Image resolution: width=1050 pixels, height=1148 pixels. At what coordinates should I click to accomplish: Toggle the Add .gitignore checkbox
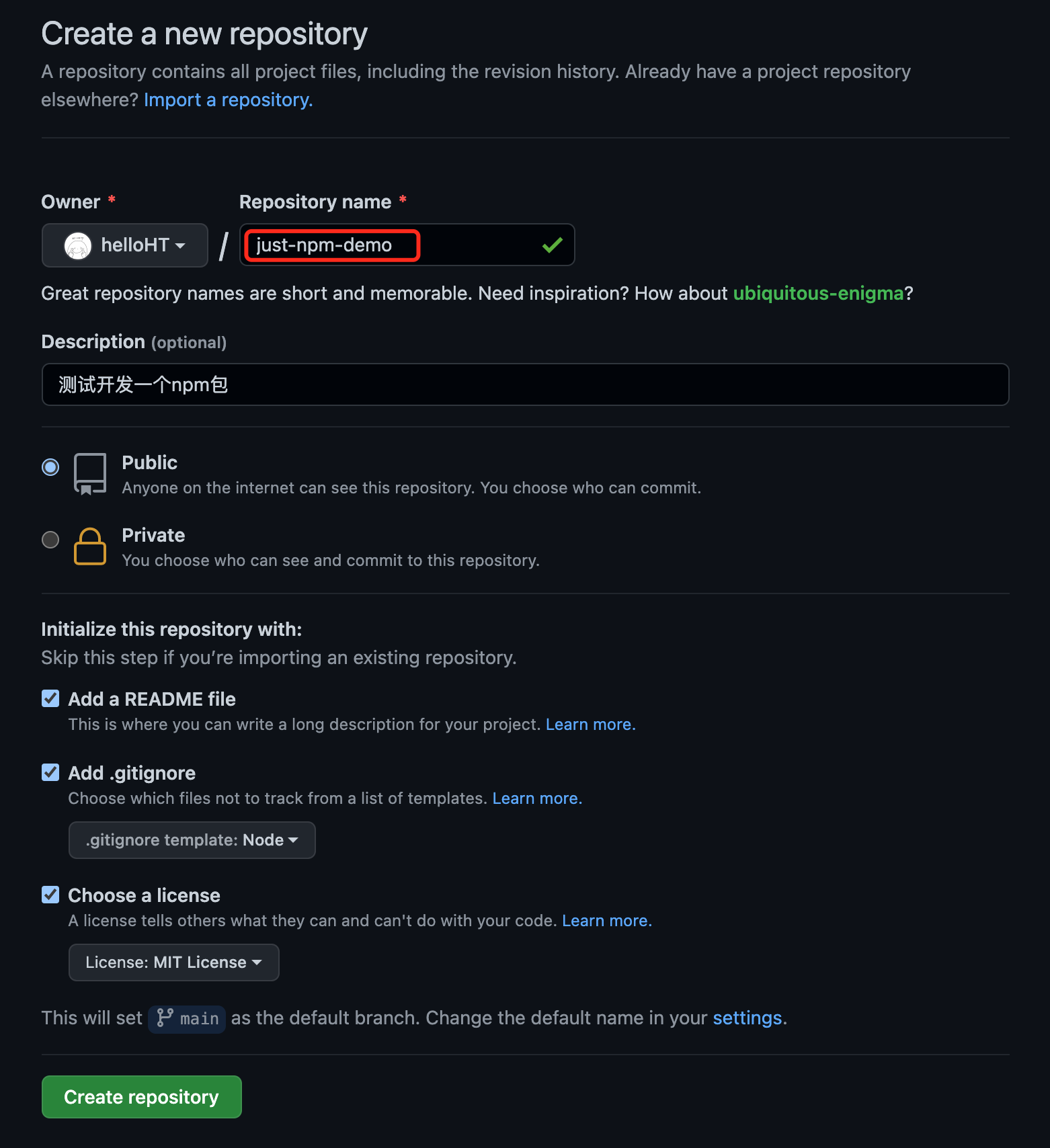coord(50,773)
